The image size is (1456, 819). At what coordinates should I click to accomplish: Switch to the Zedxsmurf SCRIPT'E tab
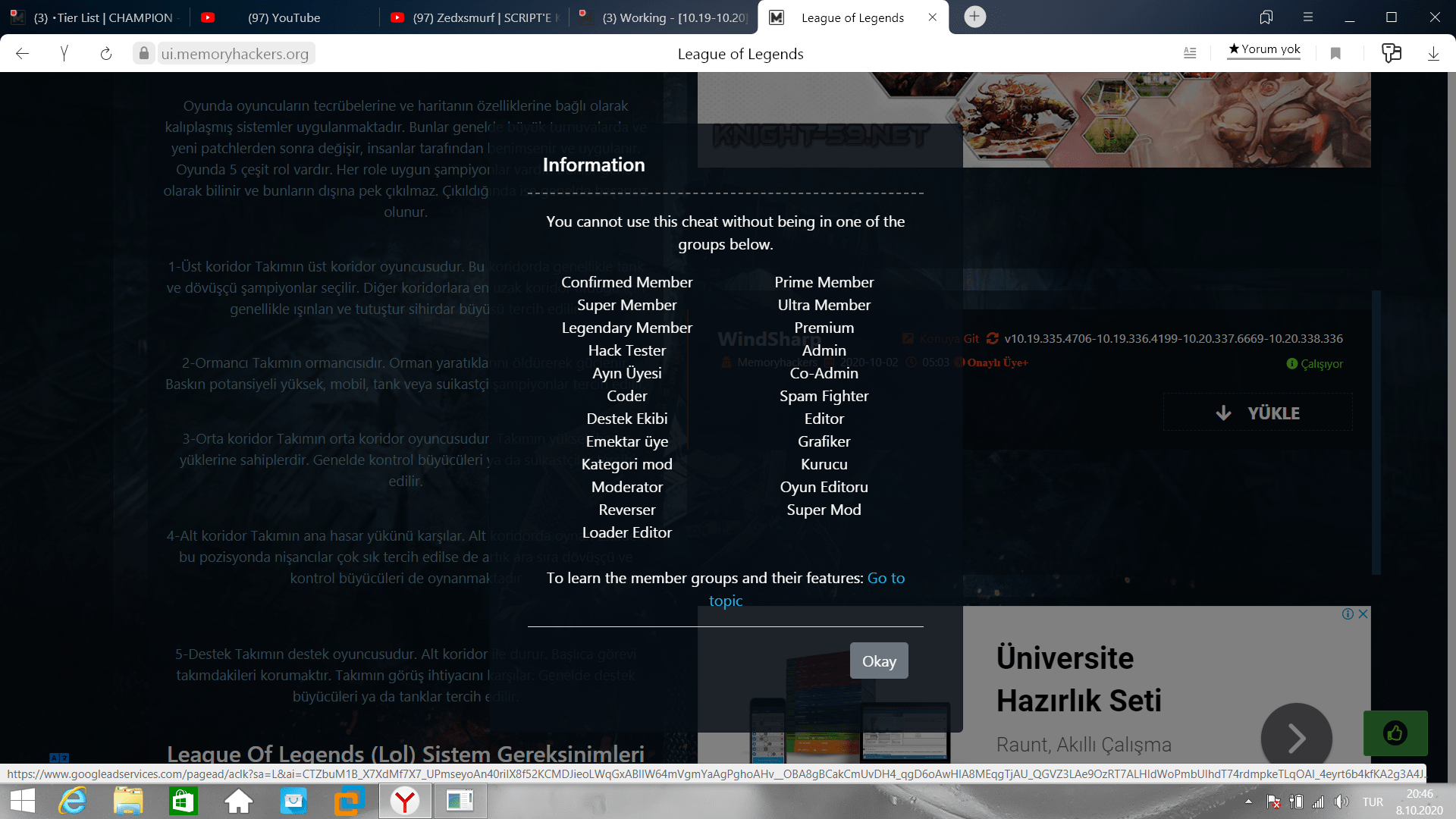(475, 17)
